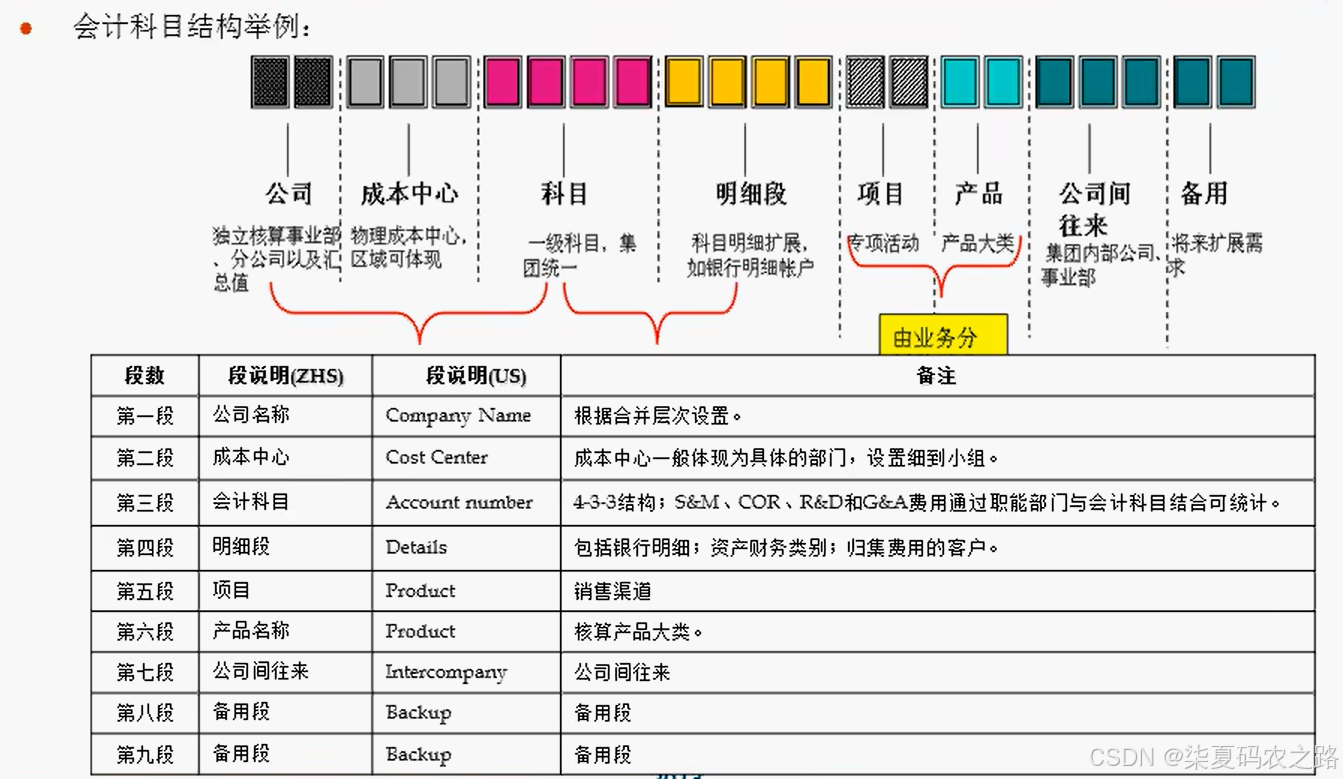This screenshot has width=1343, height=779.
Task: Select the hatched 项目 segment block
Action: click(885, 81)
